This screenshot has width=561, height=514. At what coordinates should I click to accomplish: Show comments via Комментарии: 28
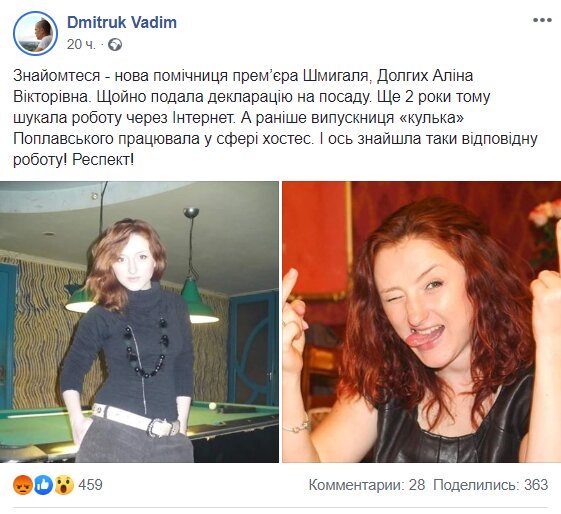[x=367, y=485]
